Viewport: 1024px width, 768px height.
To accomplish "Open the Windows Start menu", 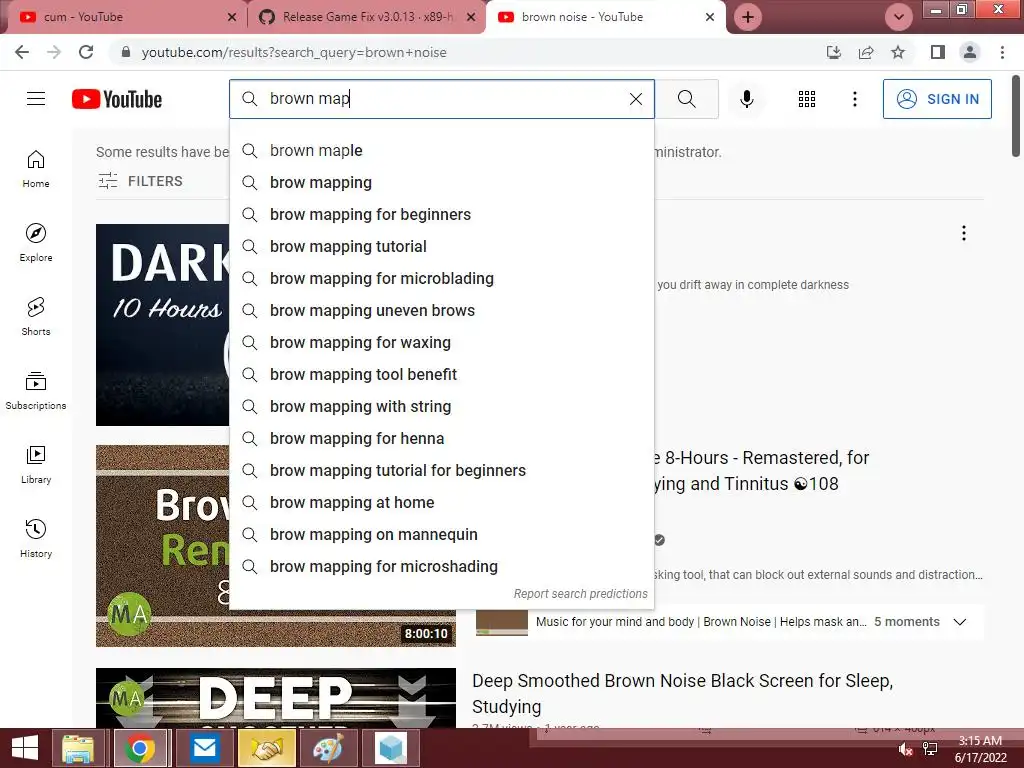I will tap(24, 748).
